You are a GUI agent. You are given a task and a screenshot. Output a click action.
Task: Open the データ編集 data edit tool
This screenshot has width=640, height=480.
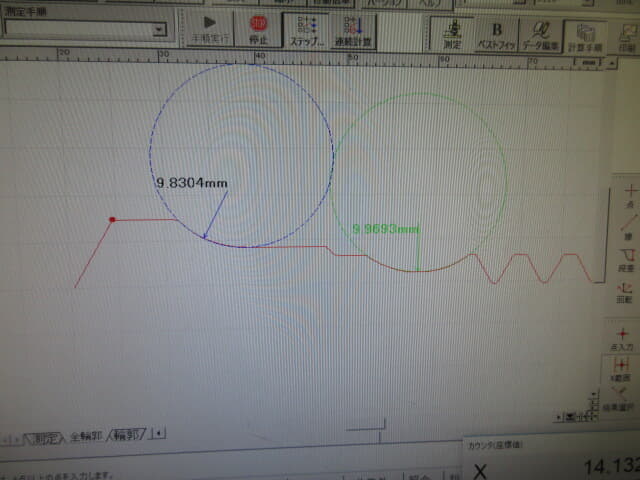(x=540, y=36)
